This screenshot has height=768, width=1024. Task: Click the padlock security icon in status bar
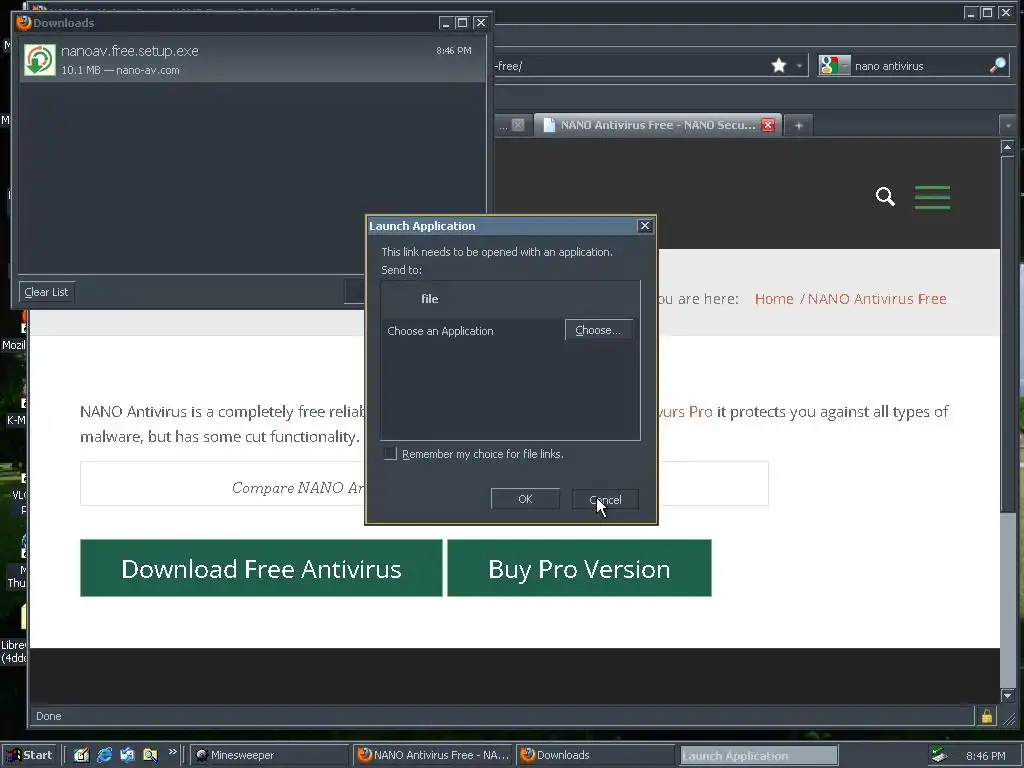point(987,716)
